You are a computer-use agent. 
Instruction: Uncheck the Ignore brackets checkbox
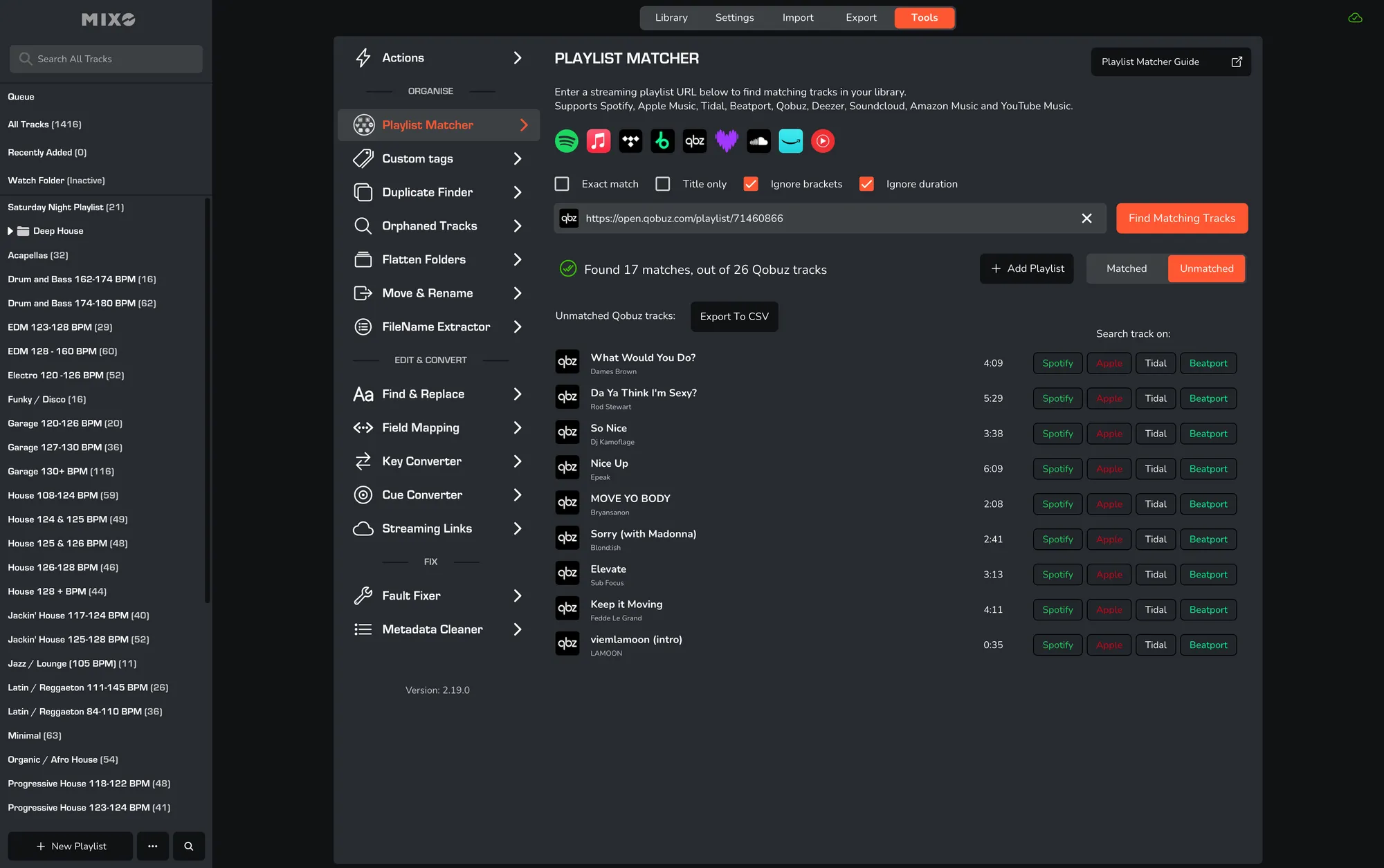click(x=751, y=184)
